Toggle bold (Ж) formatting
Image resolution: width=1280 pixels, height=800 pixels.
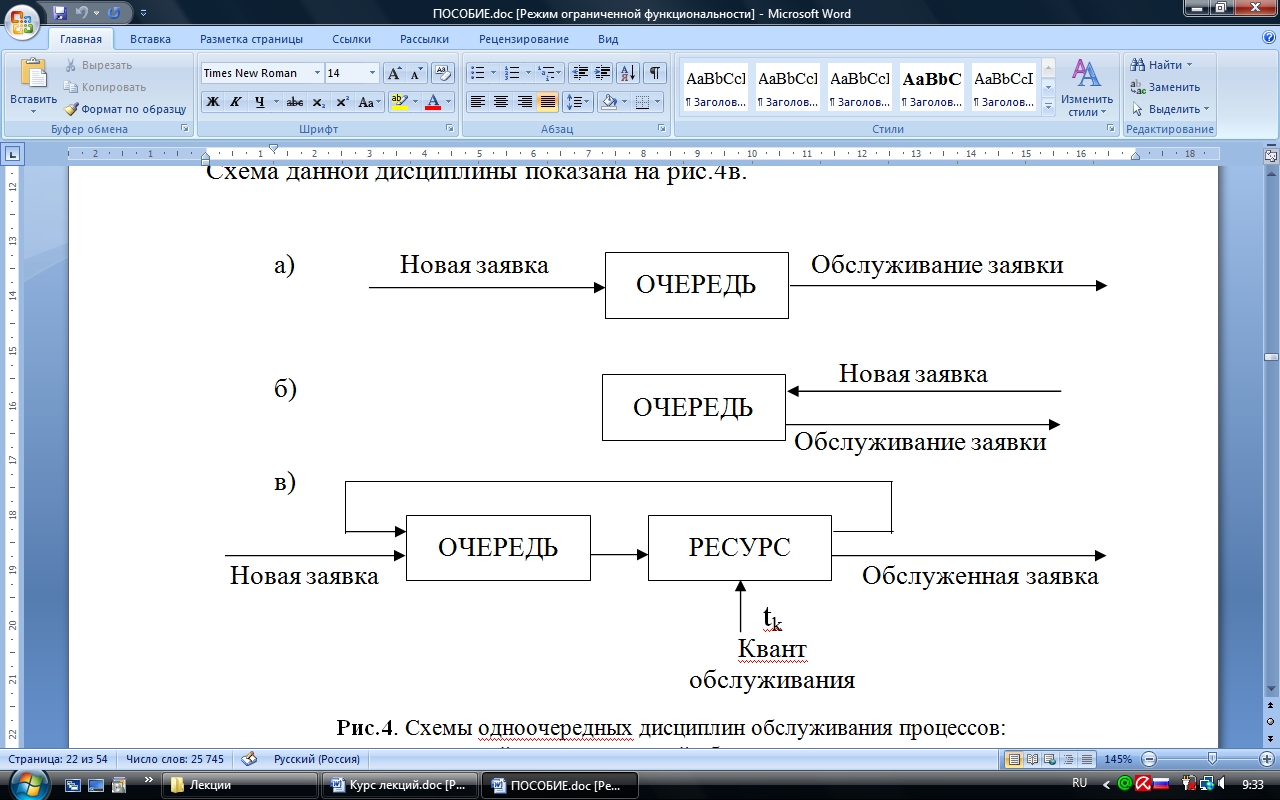click(212, 102)
